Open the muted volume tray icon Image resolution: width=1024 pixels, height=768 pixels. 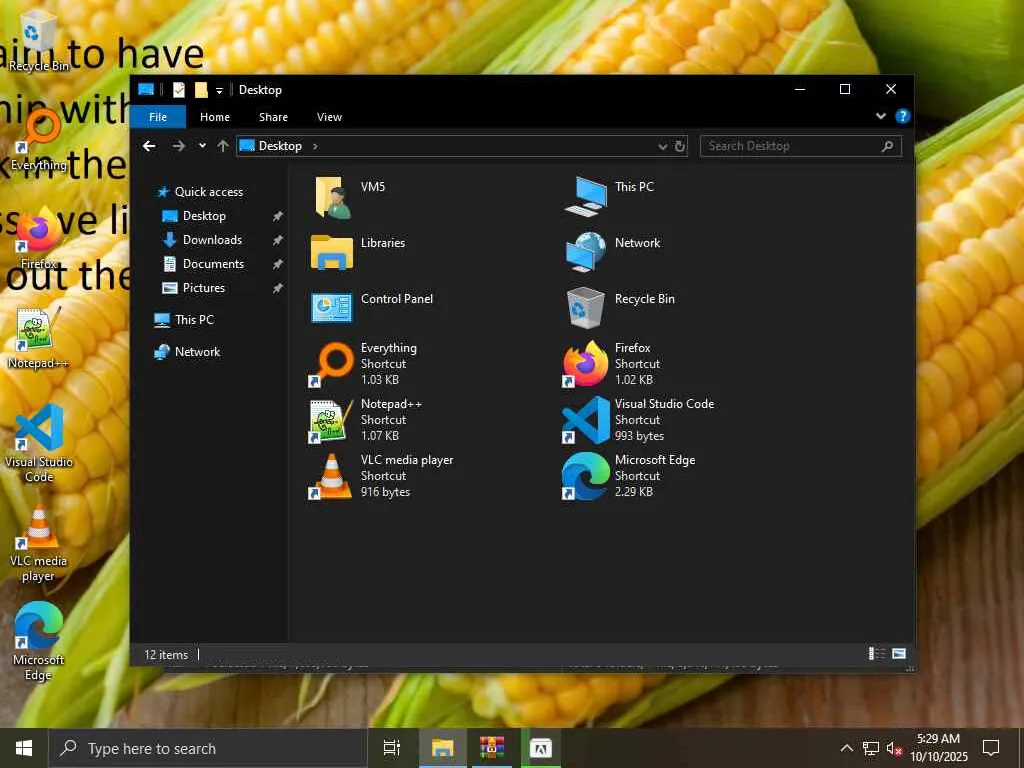[894, 748]
